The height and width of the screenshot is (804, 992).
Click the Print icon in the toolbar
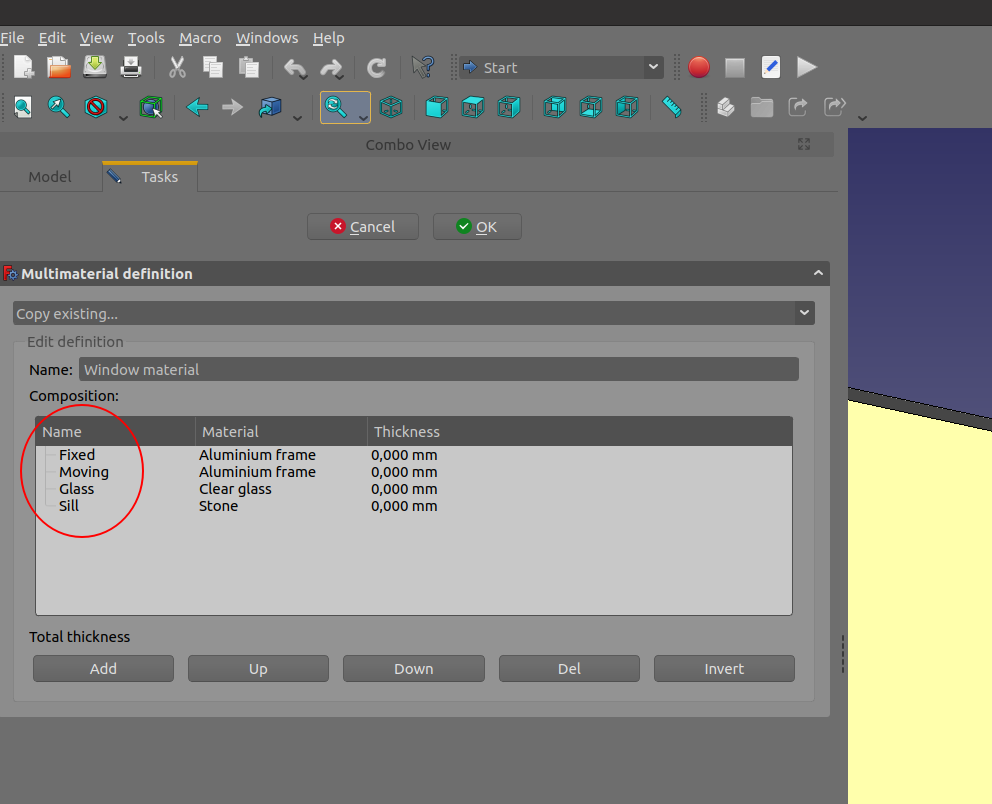pyautogui.click(x=131, y=68)
